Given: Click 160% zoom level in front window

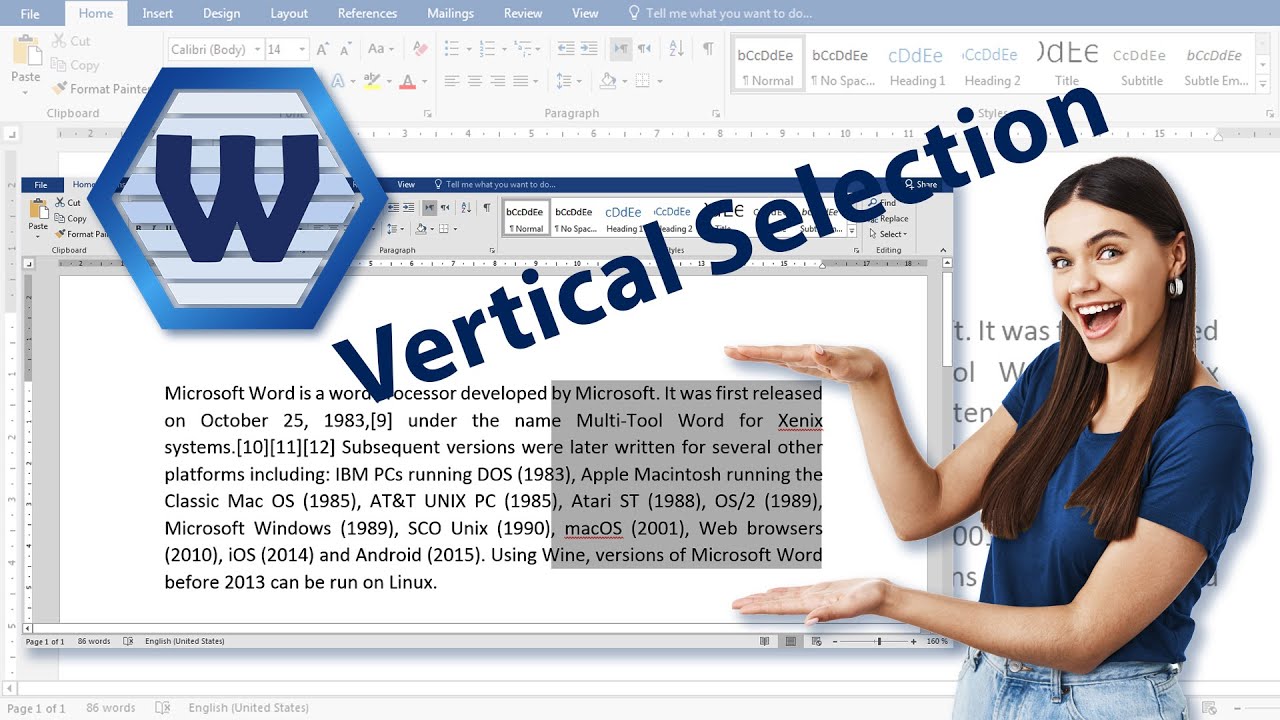Looking at the screenshot, I should click(937, 641).
